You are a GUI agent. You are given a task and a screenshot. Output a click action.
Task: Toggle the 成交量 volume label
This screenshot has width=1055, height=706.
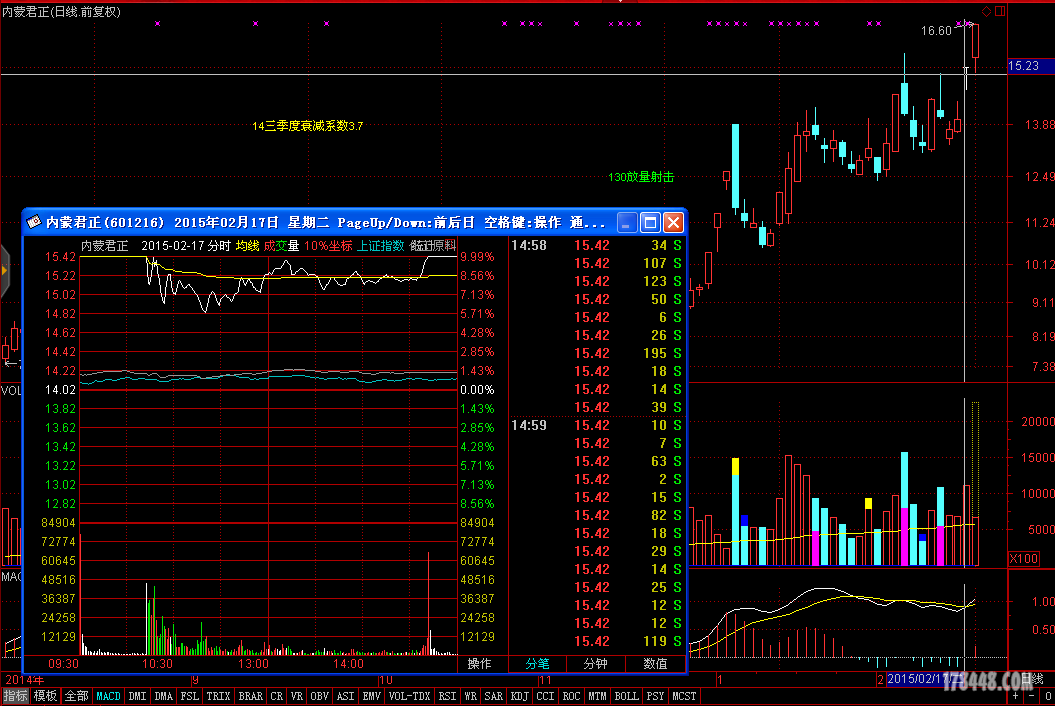[x=281, y=246]
